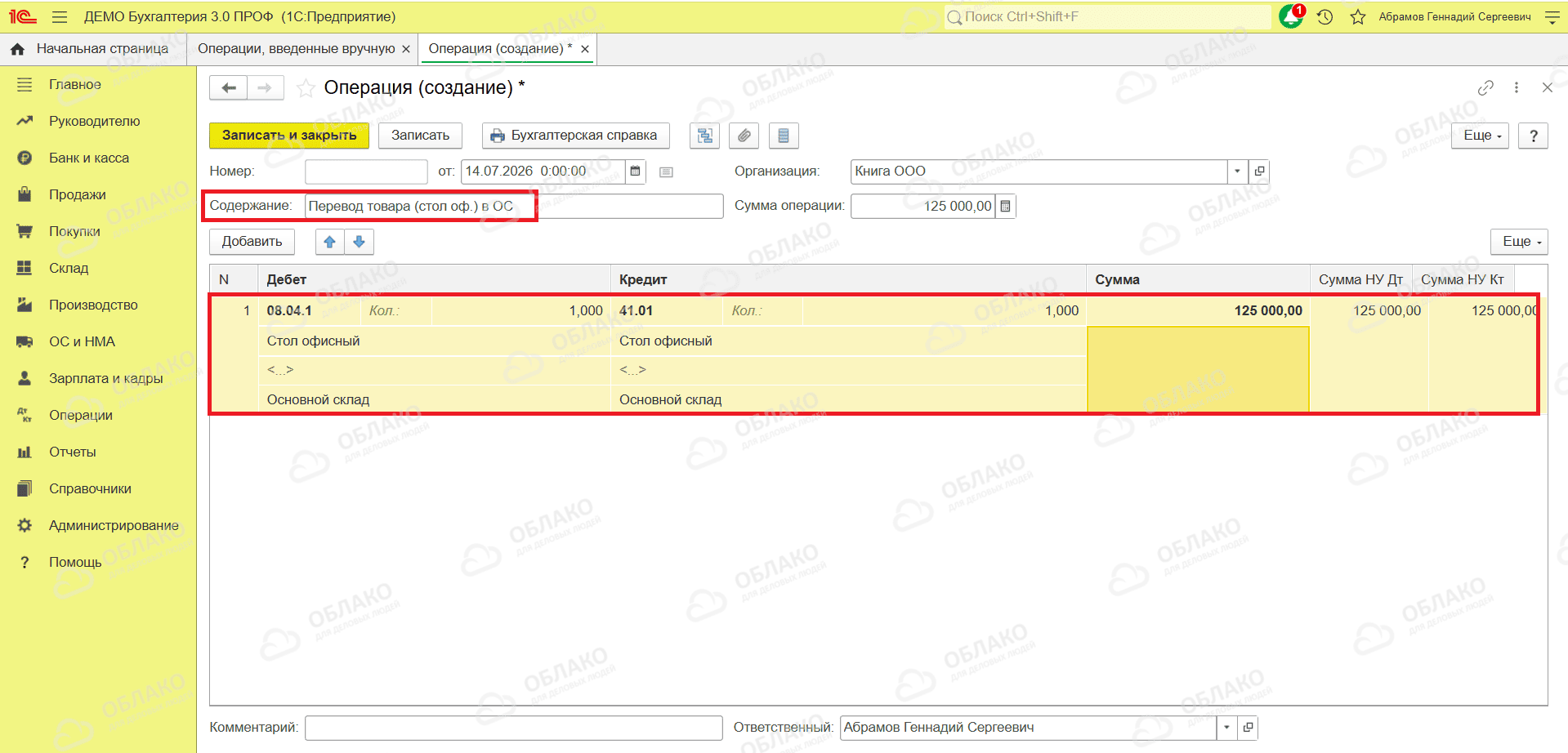The height and width of the screenshot is (753, 1568).
Task: Close the Операции, введенные вручную tab
Action: [406, 49]
